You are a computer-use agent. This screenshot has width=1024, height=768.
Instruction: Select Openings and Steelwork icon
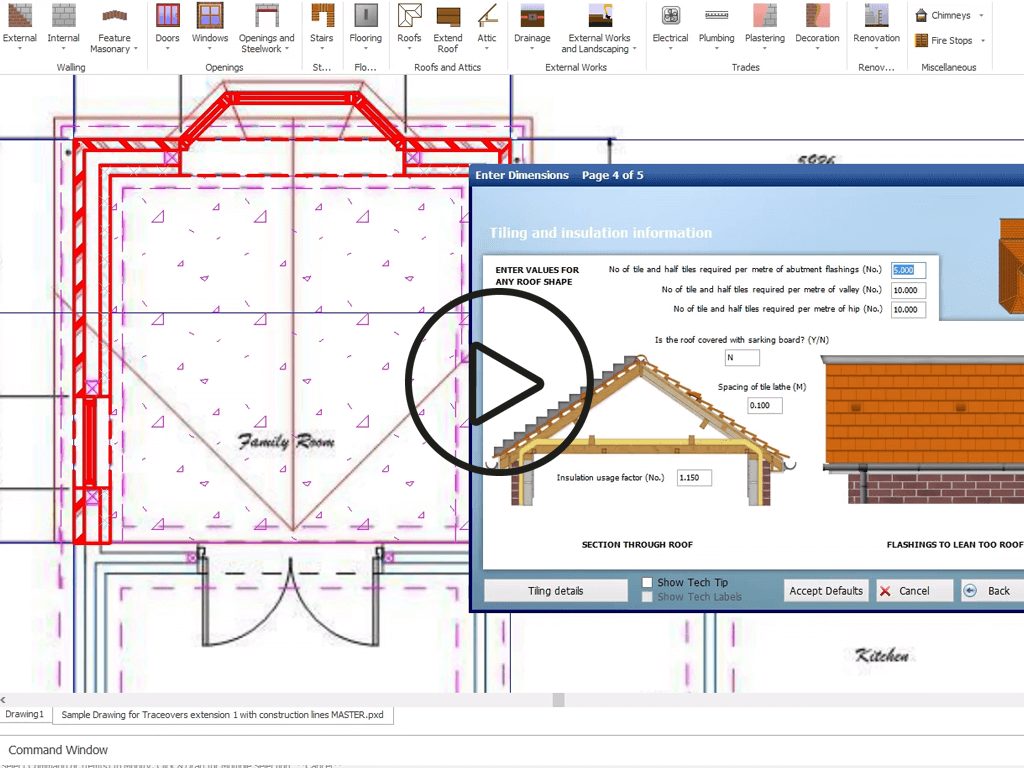point(266,16)
